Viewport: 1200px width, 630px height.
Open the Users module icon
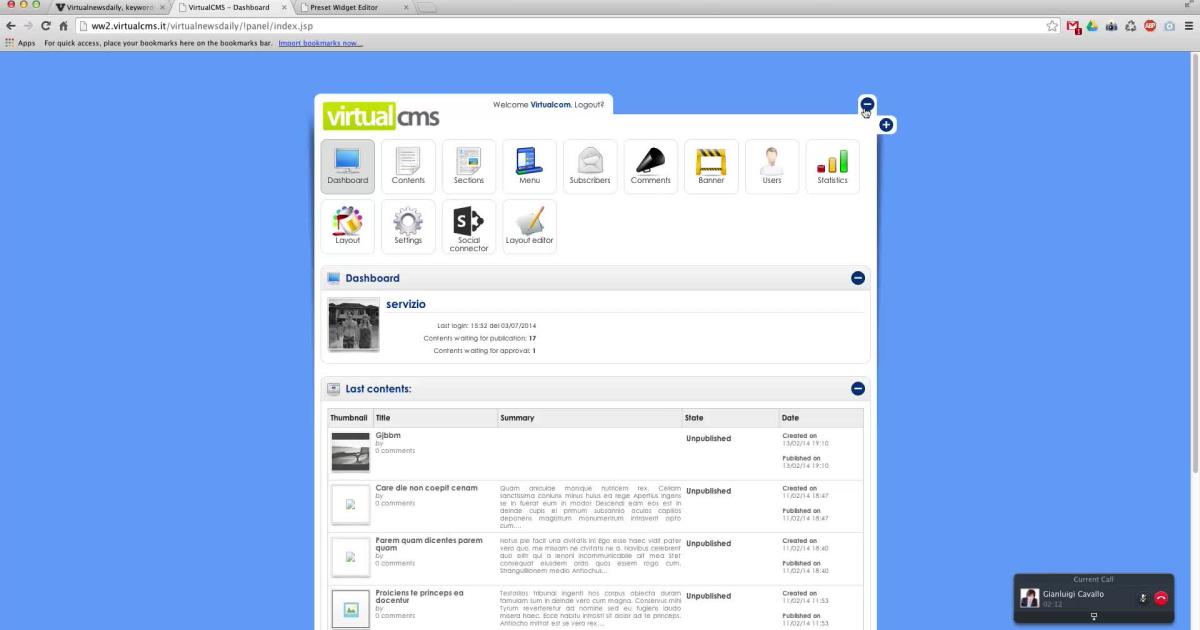pyautogui.click(x=771, y=165)
